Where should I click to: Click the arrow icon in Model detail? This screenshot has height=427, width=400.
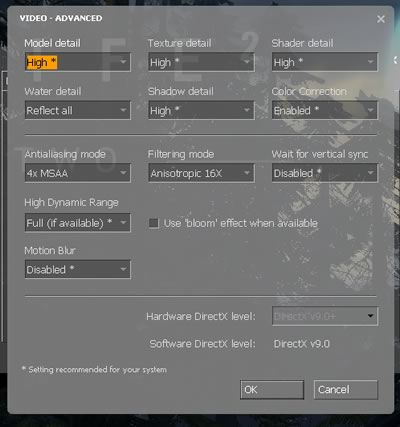click(123, 62)
